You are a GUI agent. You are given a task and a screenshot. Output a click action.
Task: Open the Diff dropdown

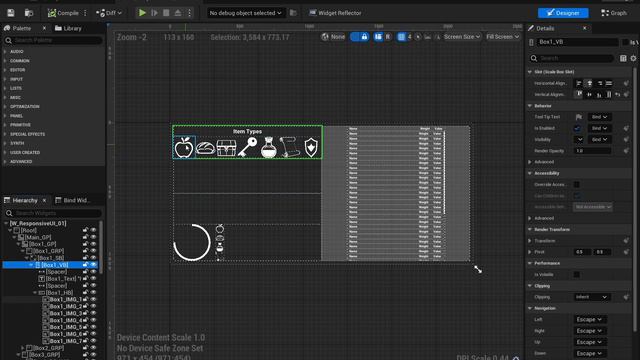pyautogui.click(x=109, y=13)
